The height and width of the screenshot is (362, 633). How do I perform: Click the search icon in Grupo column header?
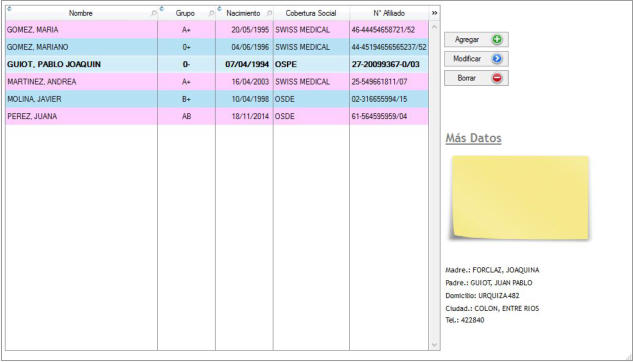pos(211,13)
